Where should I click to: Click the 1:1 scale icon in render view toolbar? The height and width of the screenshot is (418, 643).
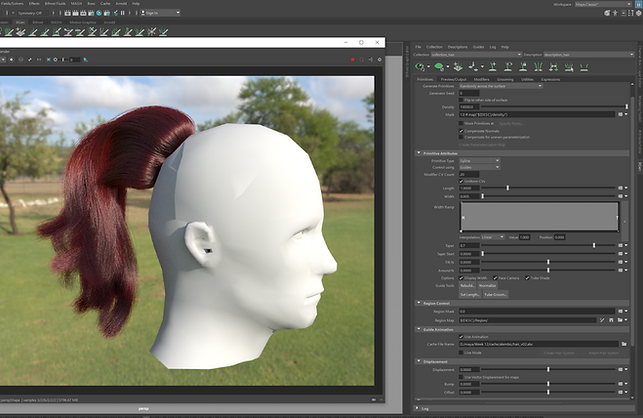point(39,59)
